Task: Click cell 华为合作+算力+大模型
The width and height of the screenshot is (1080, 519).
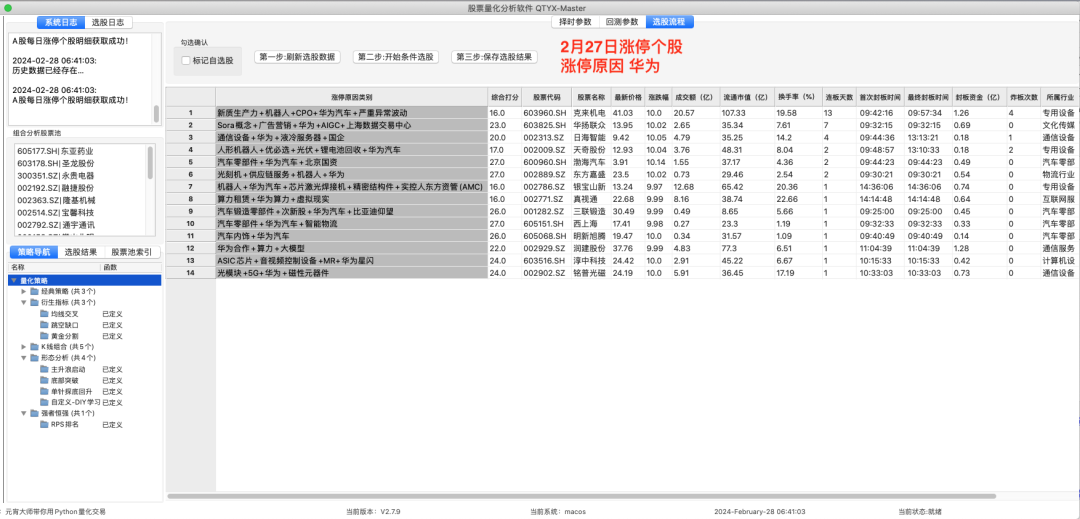Action: (351, 248)
